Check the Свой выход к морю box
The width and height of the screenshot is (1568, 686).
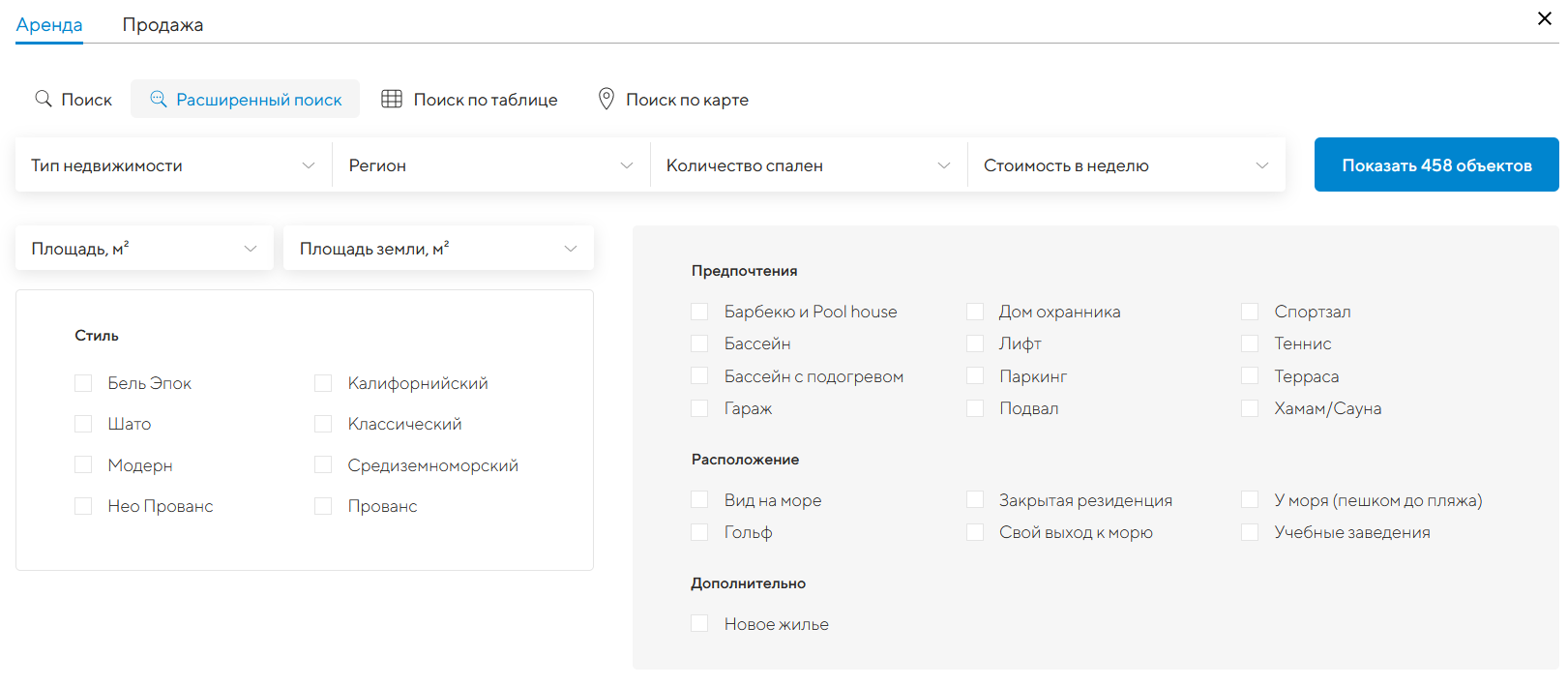pyautogui.click(x=975, y=532)
